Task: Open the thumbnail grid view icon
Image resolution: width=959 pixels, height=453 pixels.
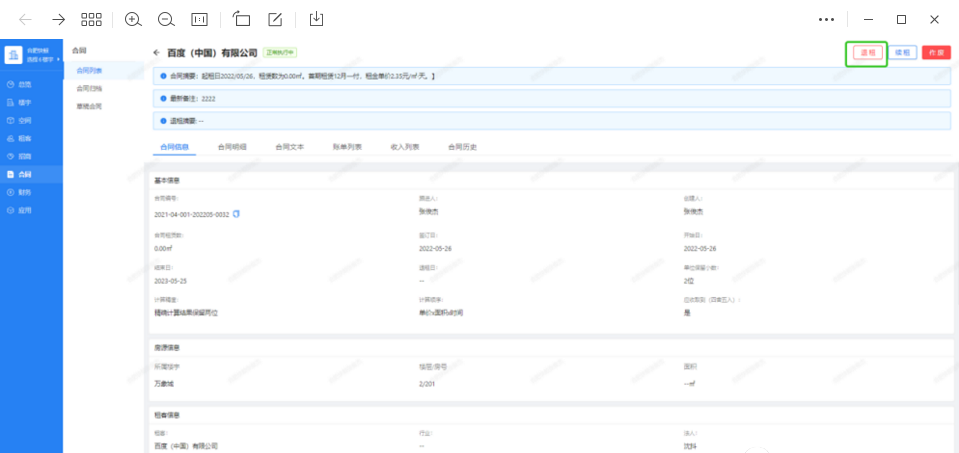Action: click(91, 19)
